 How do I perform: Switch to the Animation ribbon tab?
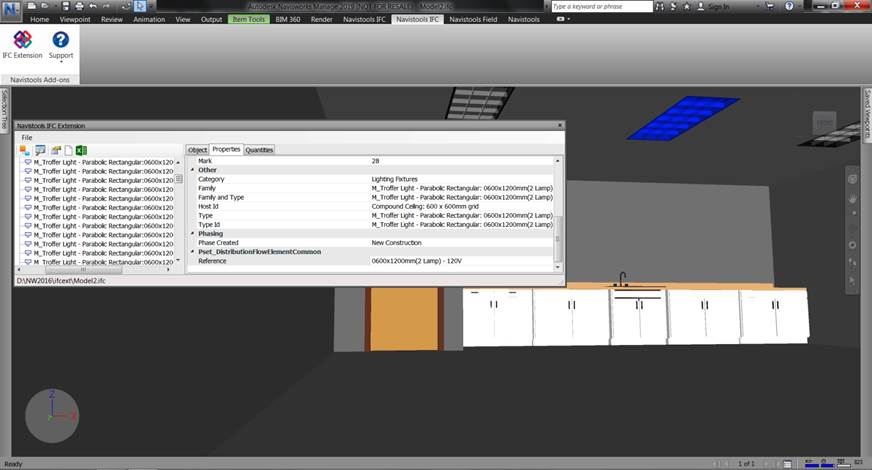pyautogui.click(x=149, y=19)
